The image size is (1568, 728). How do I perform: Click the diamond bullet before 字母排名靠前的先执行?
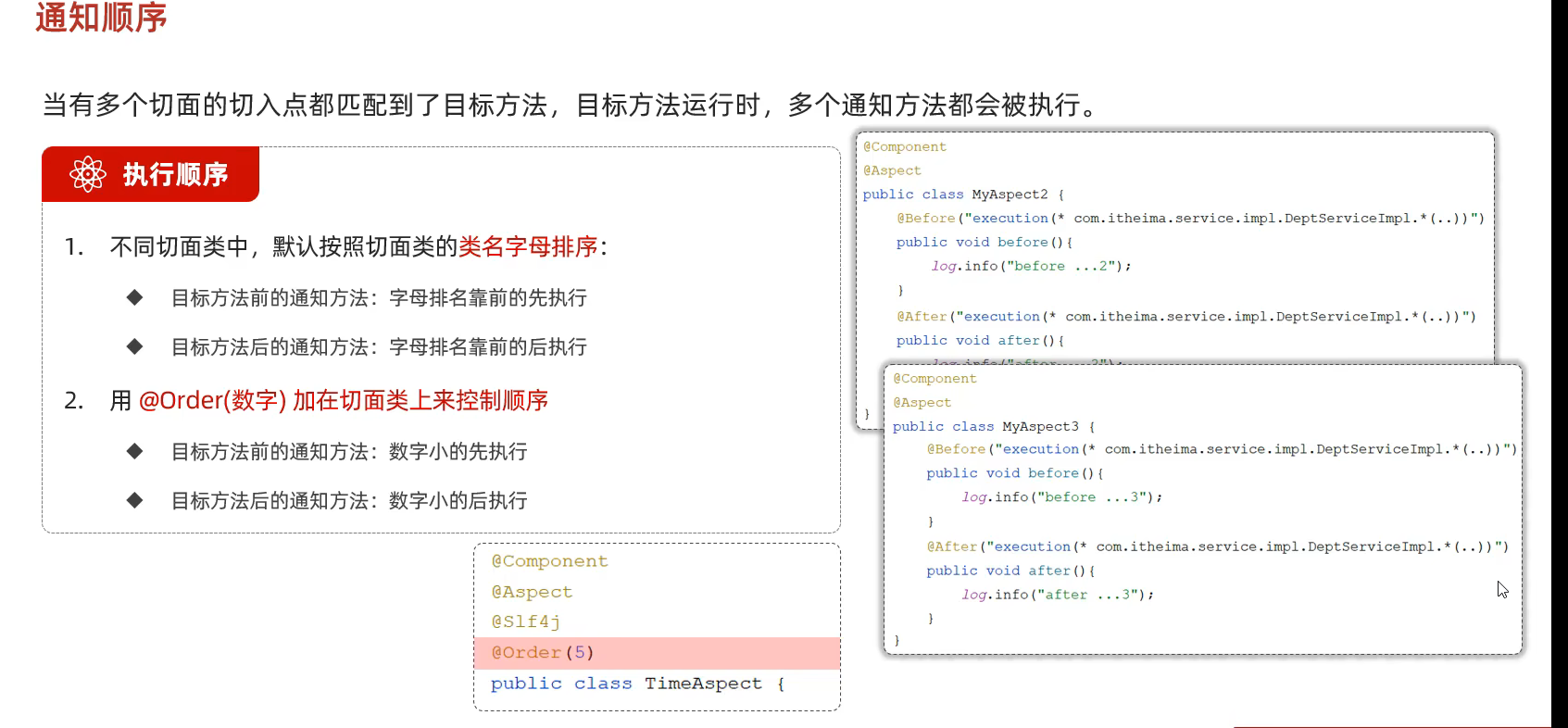(x=135, y=297)
